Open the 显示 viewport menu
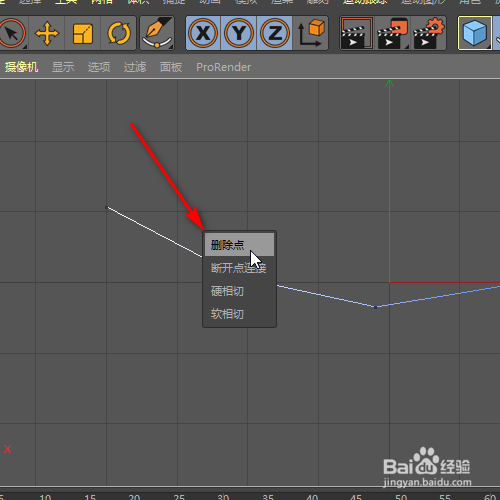This screenshot has height=500, width=500. (63, 67)
